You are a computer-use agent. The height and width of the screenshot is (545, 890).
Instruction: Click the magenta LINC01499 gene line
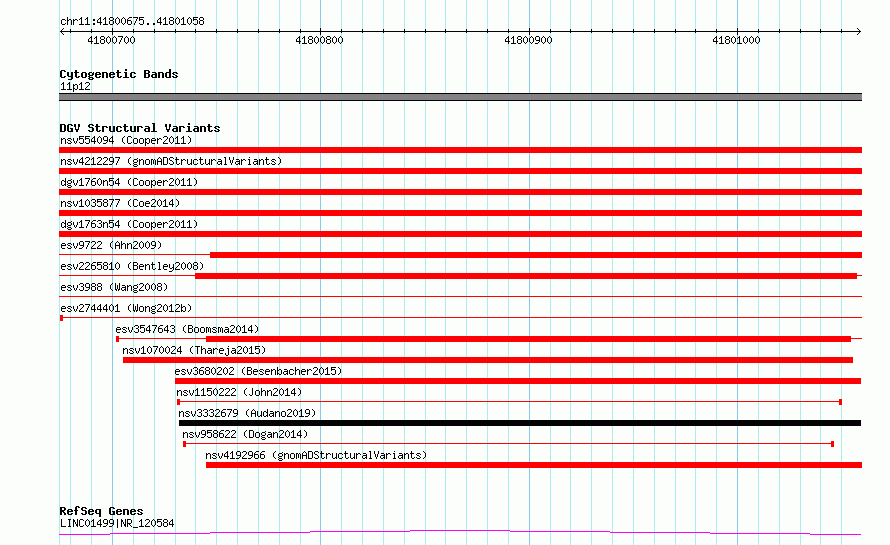(x=460, y=532)
